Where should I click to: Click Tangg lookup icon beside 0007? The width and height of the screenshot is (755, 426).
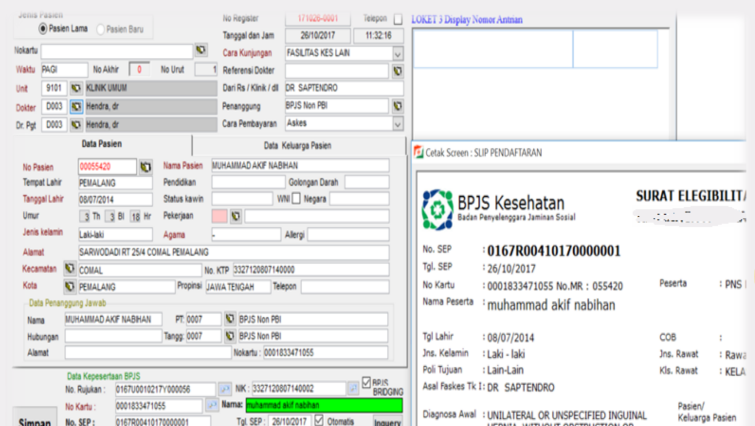coord(230,336)
